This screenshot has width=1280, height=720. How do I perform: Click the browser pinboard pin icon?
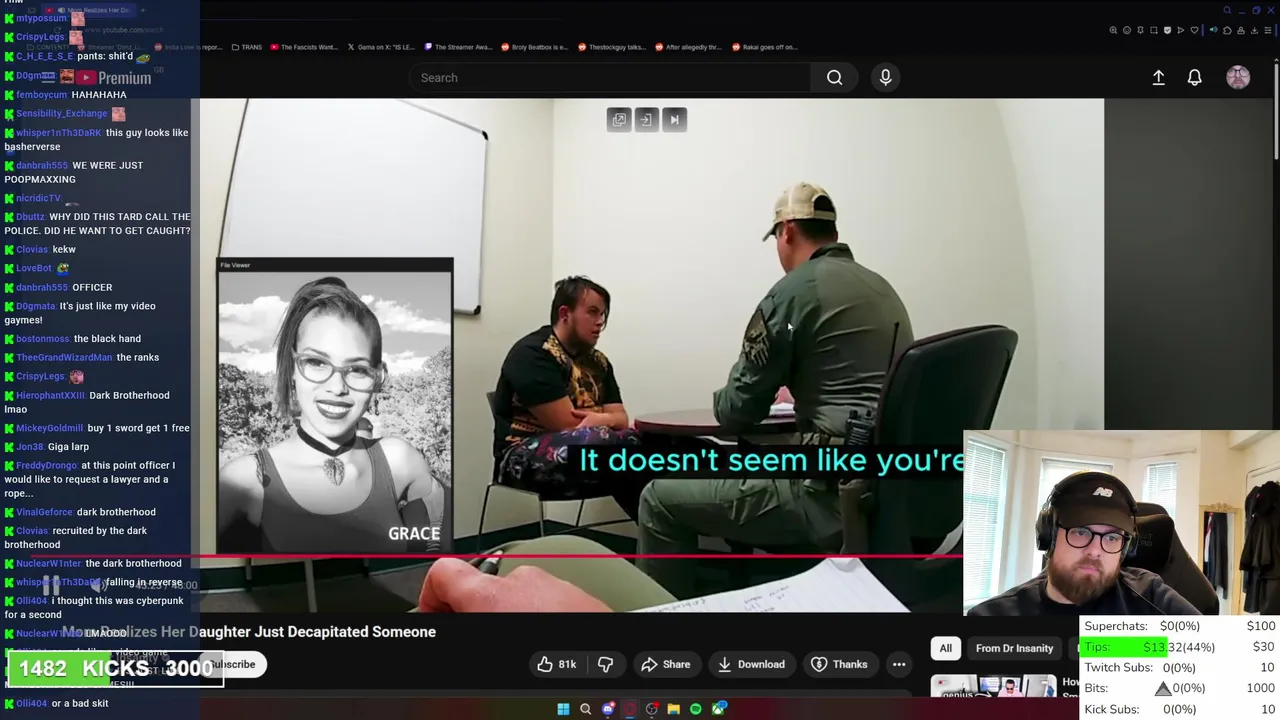tap(1140, 30)
